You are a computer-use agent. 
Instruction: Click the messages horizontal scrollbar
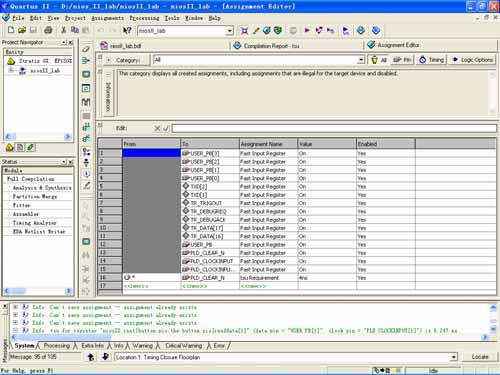pyautogui.click(x=247, y=337)
